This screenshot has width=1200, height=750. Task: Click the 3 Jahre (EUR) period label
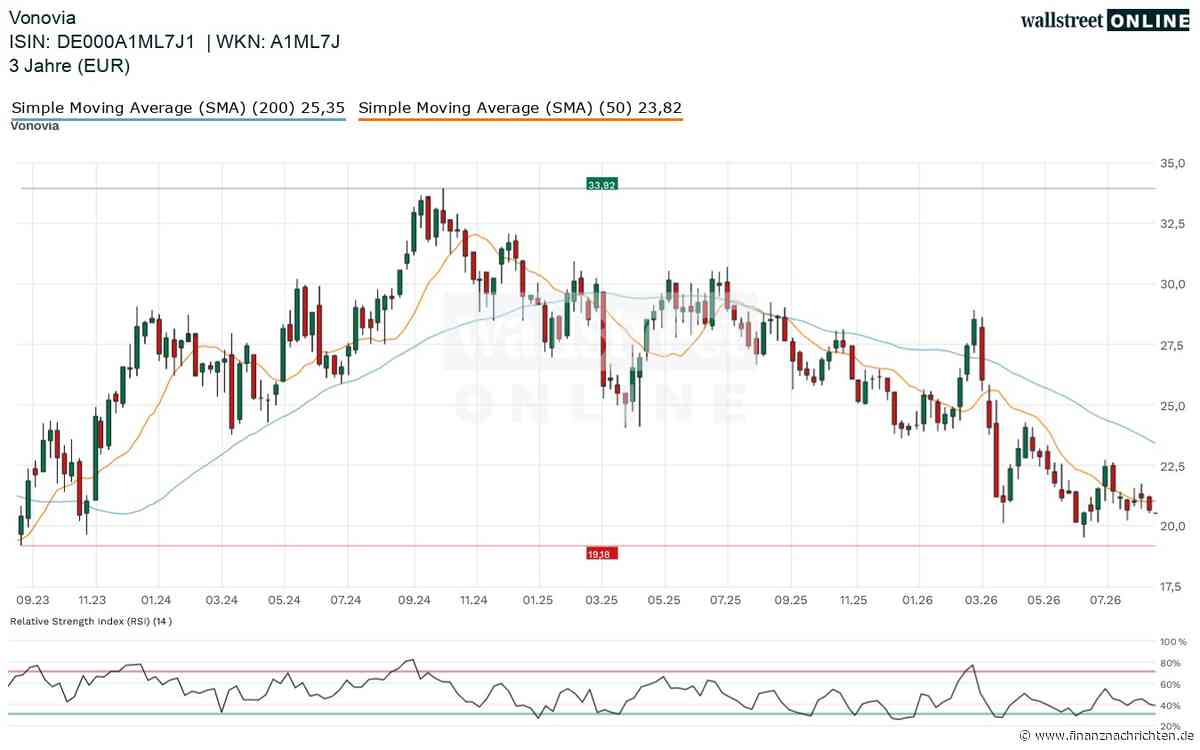(70, 66)
